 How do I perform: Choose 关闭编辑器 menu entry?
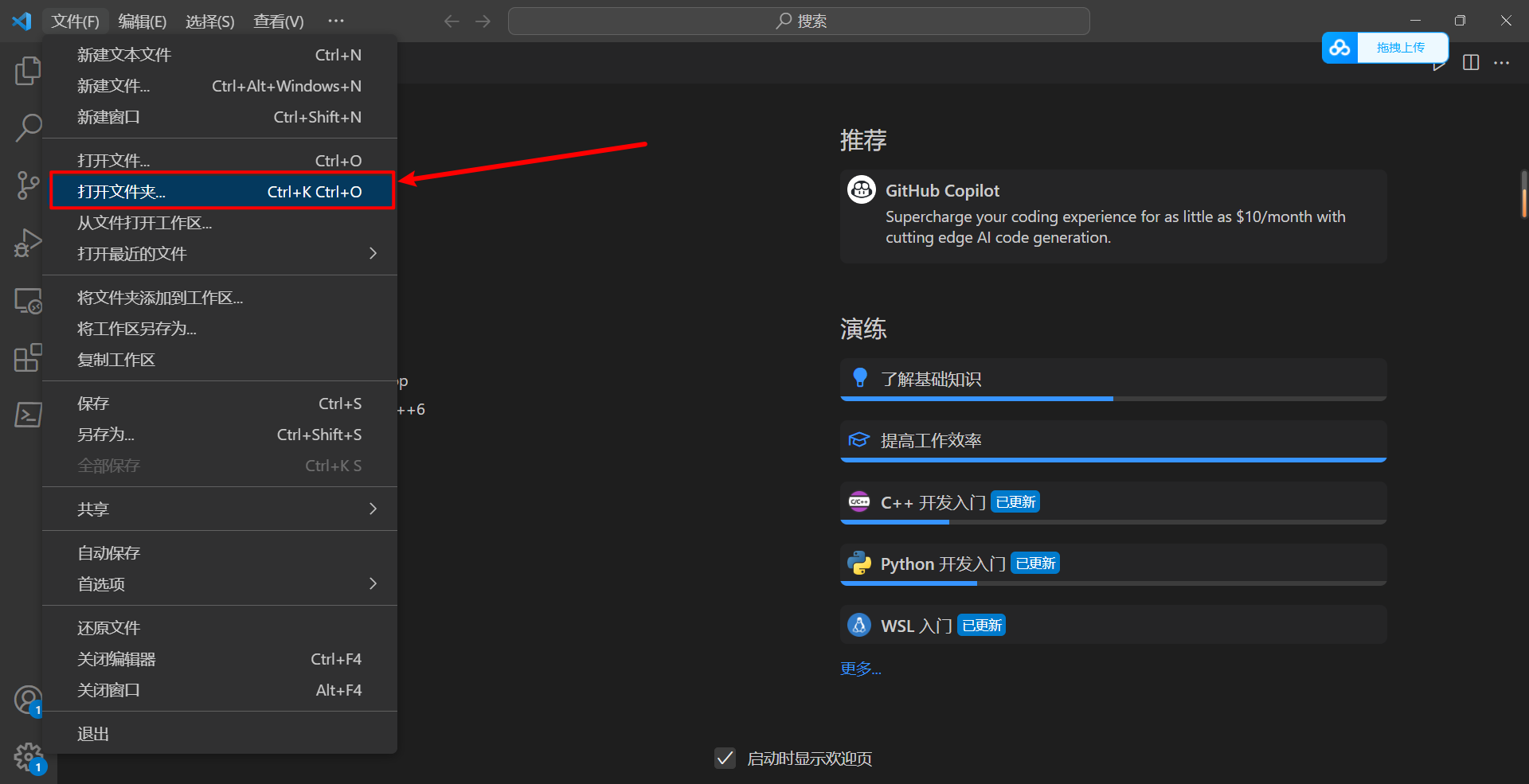click(x=220, y=659)
